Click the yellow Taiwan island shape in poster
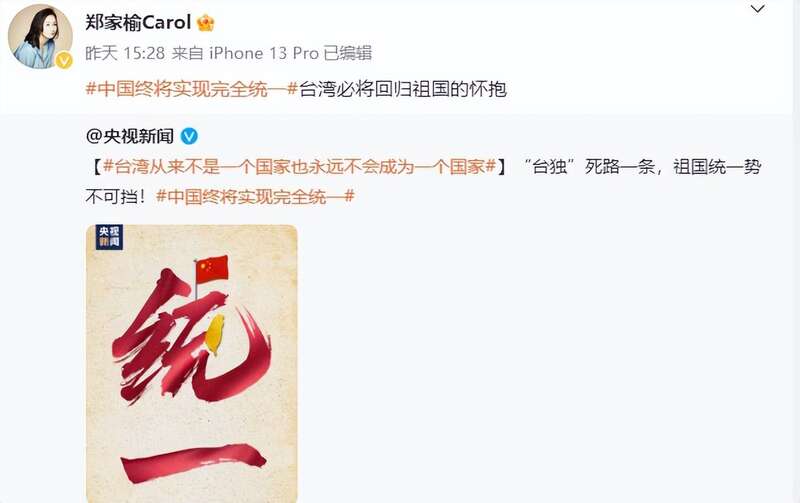 click(215, 334)
